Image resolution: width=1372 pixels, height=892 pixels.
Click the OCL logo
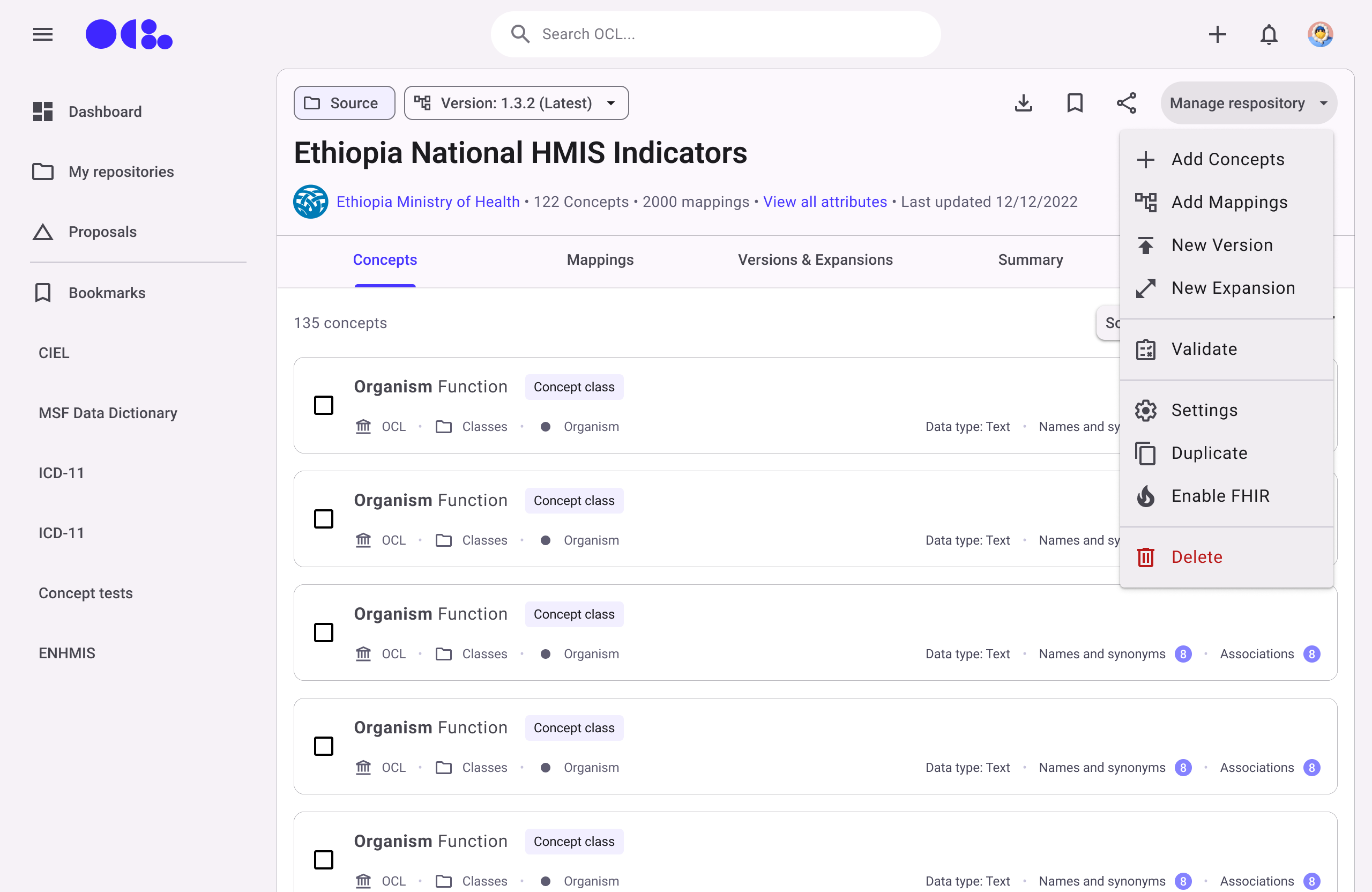[x=129, y=35]
